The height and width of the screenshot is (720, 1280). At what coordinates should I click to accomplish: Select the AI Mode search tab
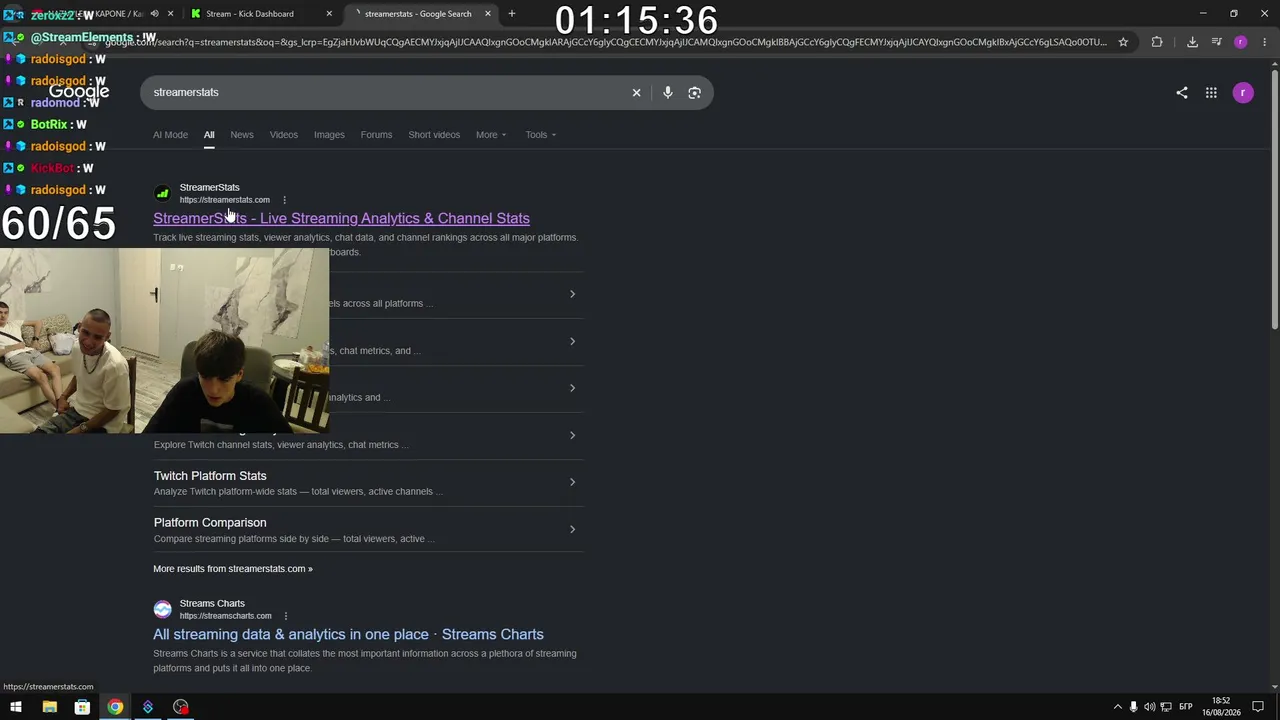coord(170,135)
